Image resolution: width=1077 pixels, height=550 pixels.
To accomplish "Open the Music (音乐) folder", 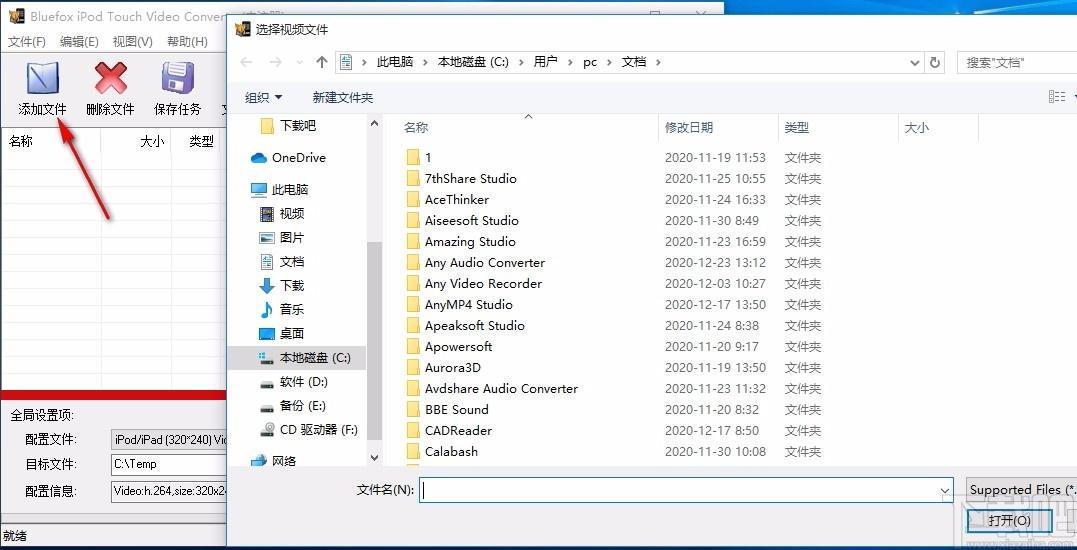I will click(282, 310).
